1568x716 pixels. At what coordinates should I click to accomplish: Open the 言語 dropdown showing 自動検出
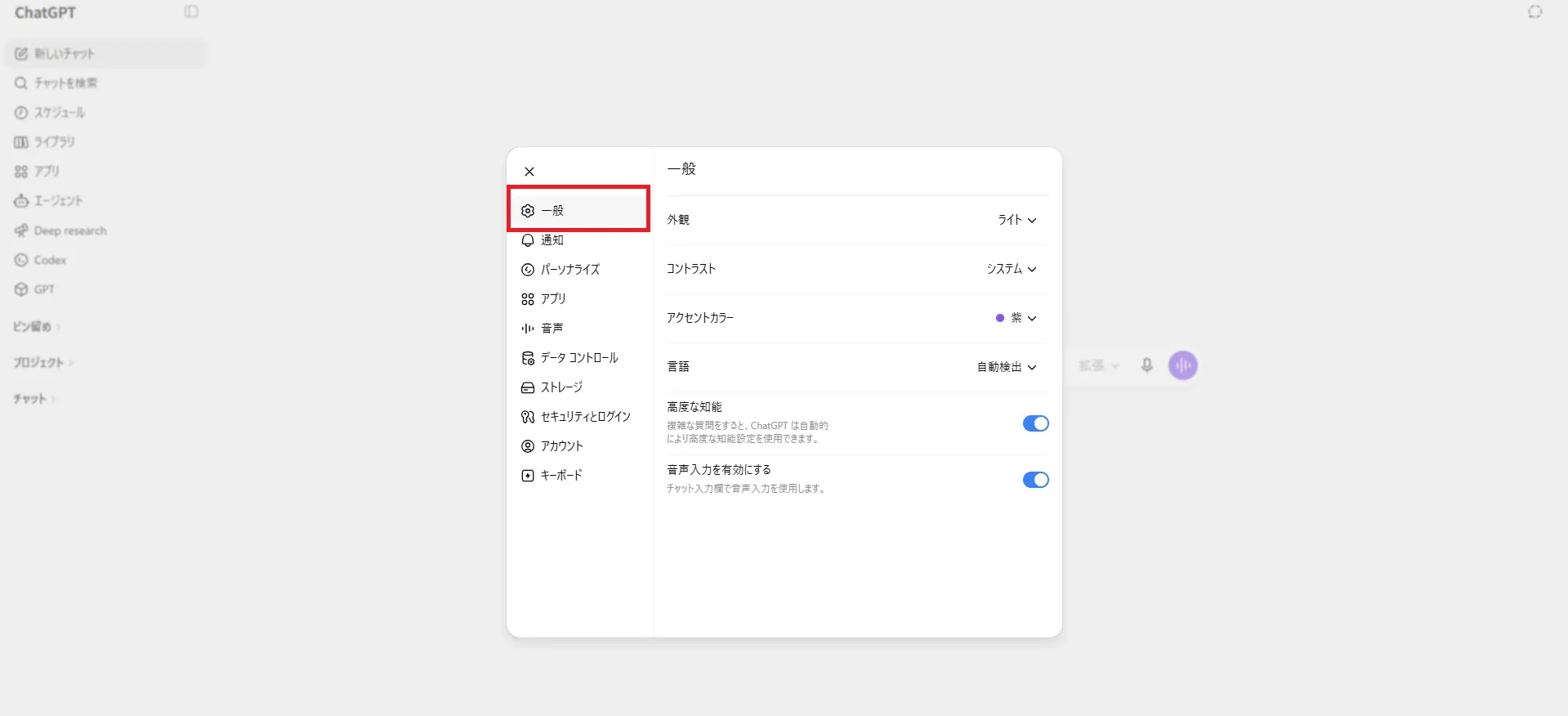(1007, 367)
